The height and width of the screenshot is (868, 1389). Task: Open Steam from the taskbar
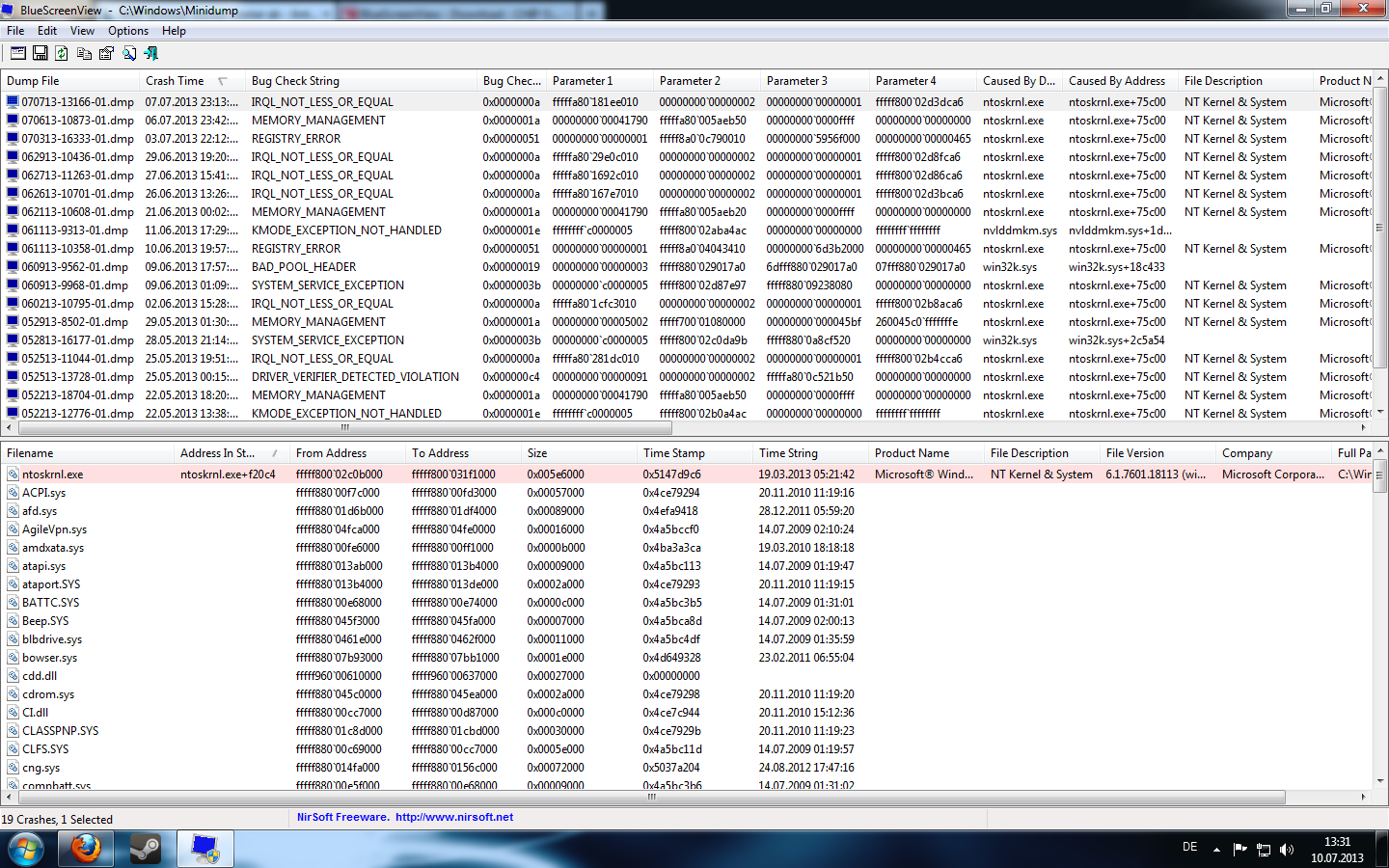(x=146, y=850)
